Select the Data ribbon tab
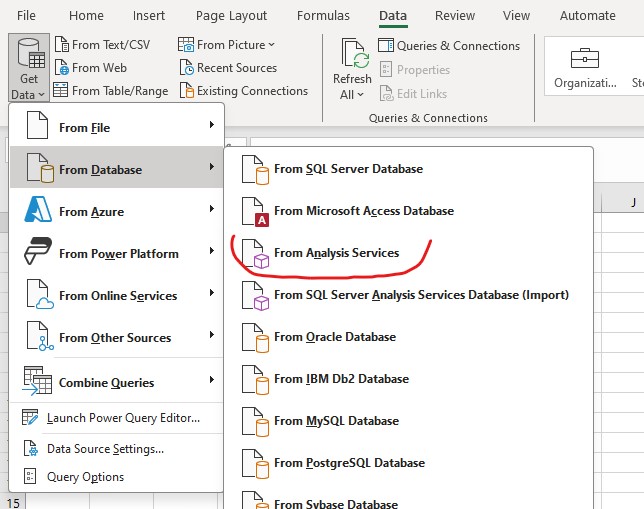 click(x=393, y=16)
